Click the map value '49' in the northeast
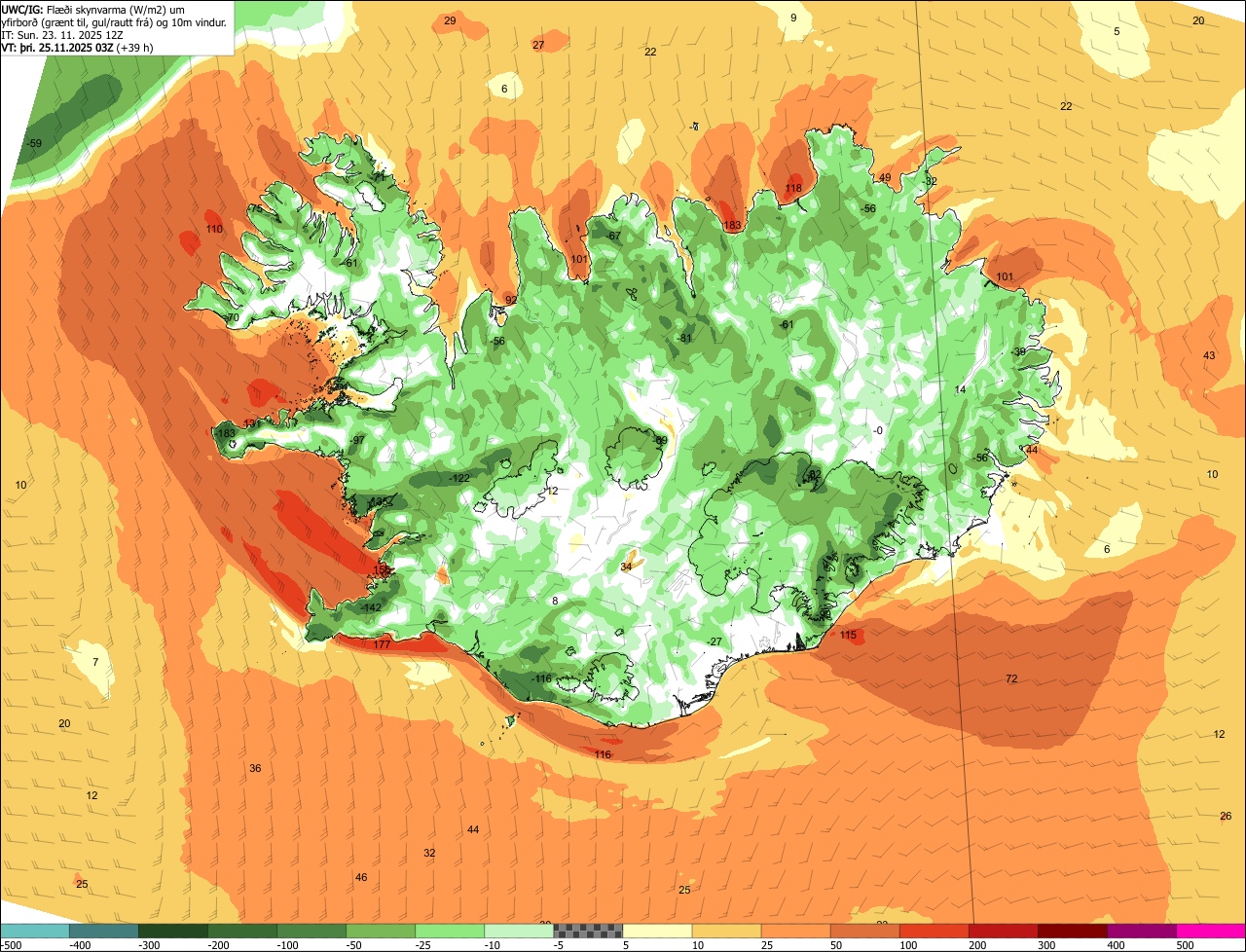The image size is (1246, 952). pos(885,178)
